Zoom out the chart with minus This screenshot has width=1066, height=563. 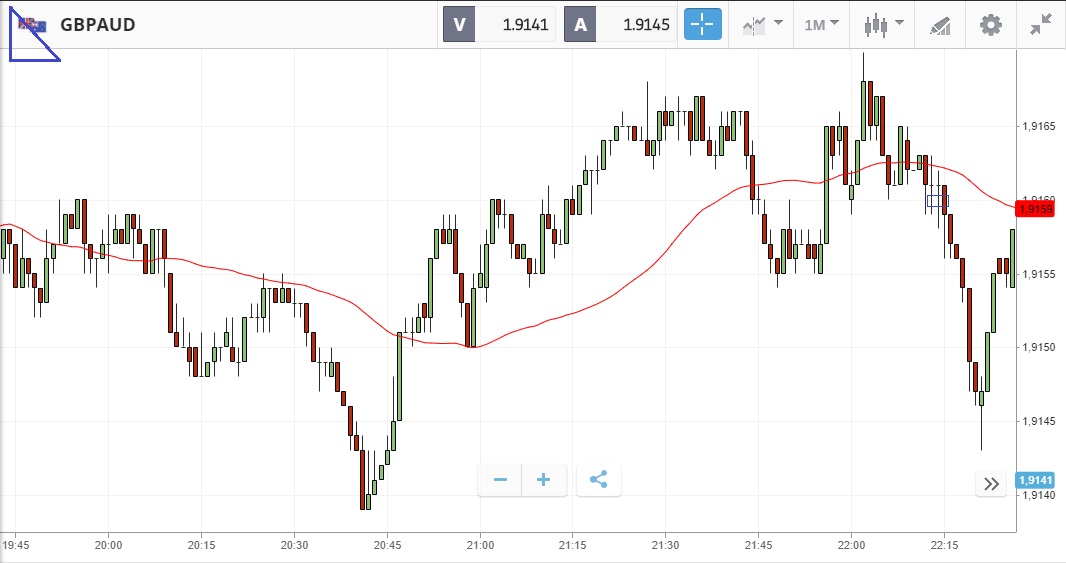tap(500, 480)
